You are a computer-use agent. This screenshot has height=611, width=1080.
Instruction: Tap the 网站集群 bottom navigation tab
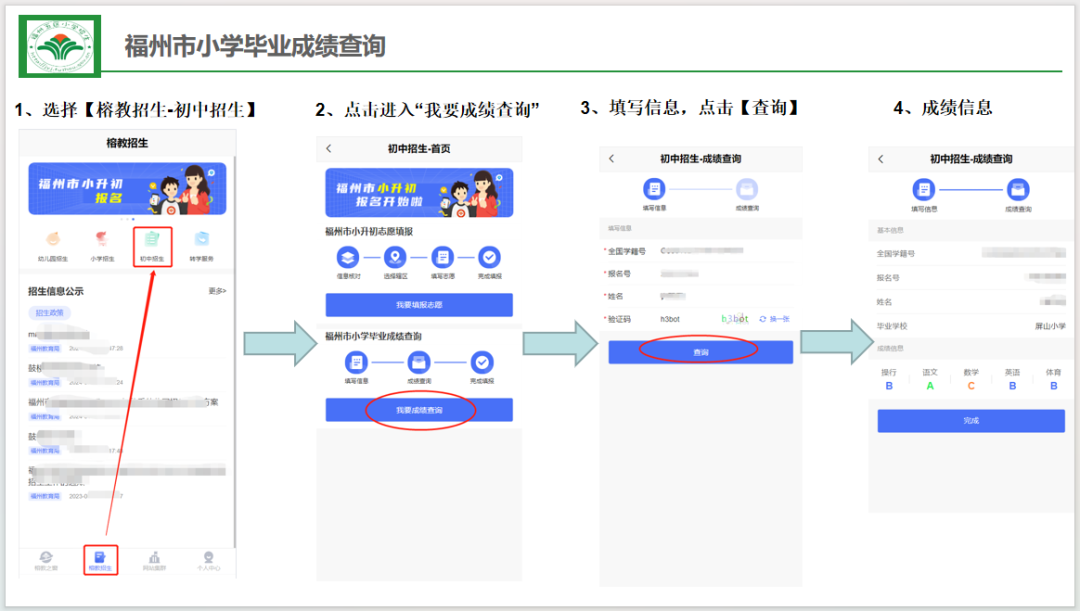click(x=154, y=561)
